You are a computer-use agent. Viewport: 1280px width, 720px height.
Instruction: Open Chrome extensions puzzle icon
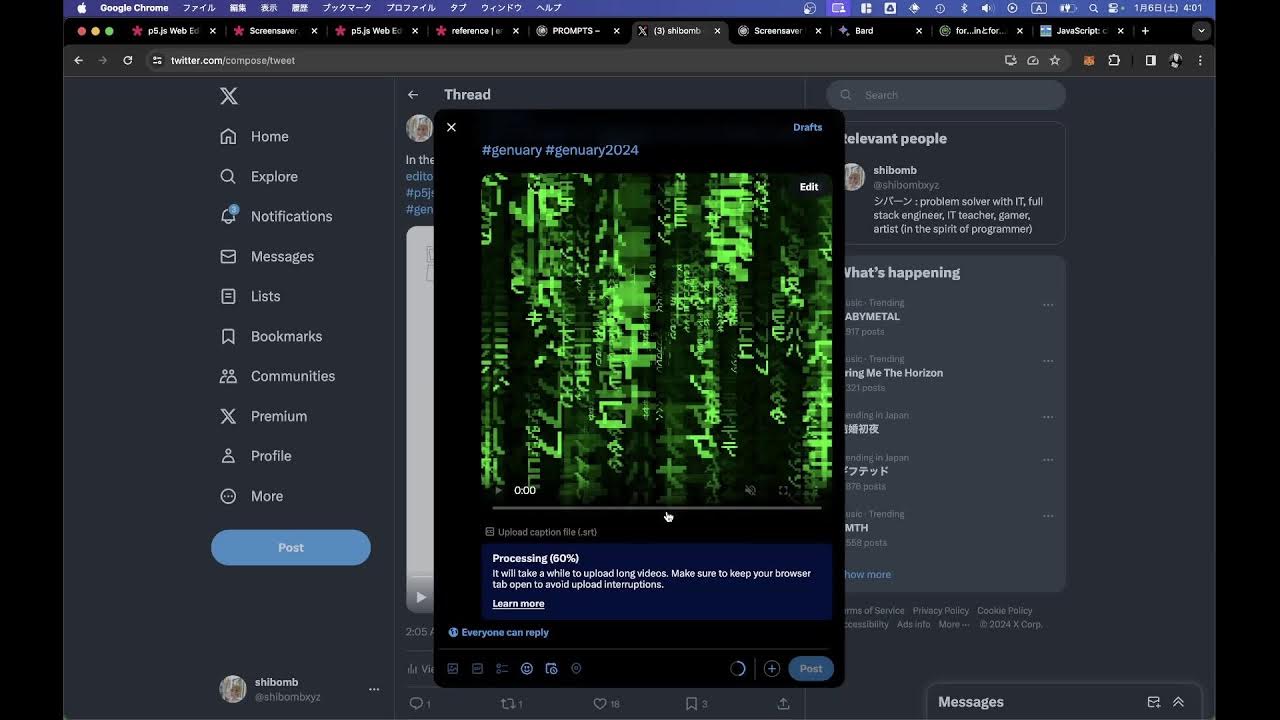[1114, 60]
